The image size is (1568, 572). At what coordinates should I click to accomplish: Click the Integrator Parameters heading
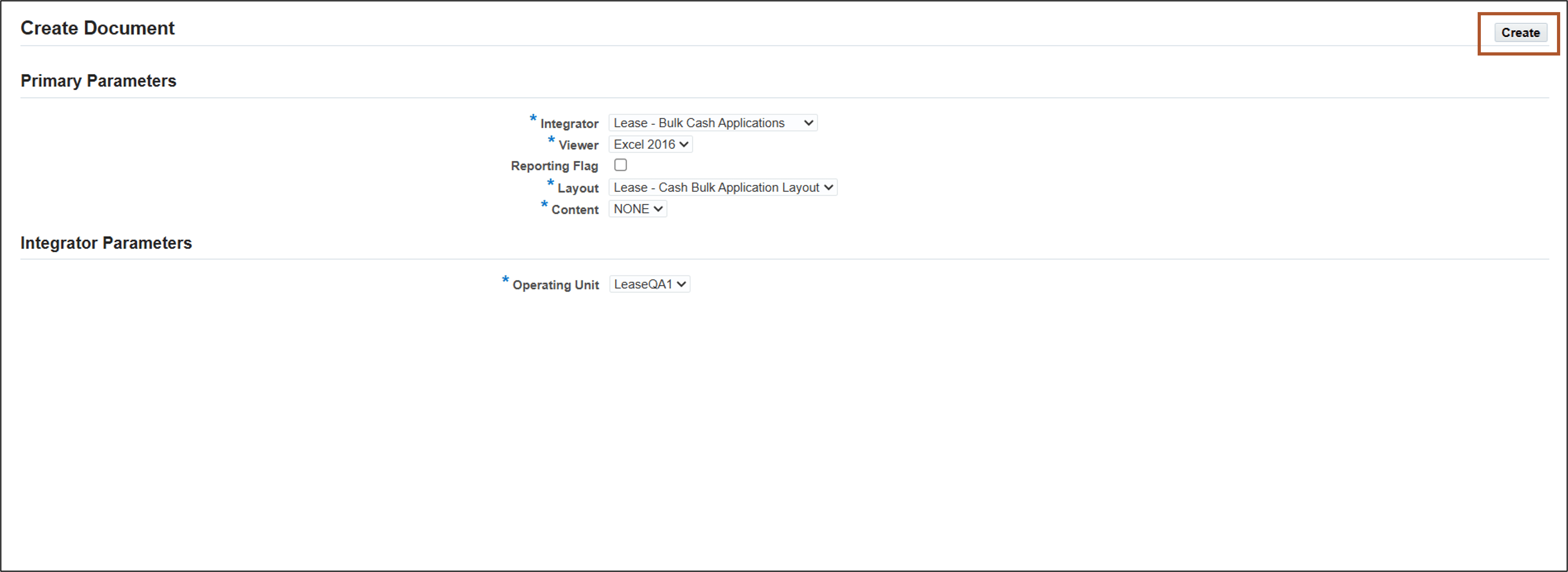pyautogui.click(x=106, y=242)
